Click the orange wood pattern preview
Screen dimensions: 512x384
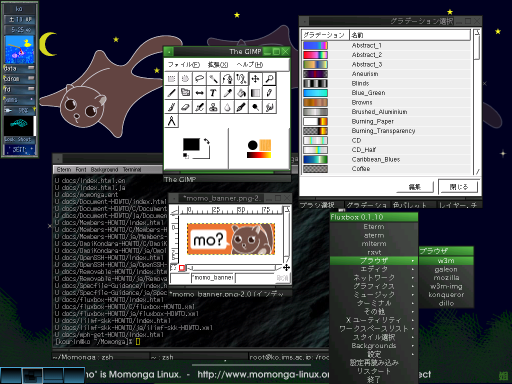(x=265, y=145)
